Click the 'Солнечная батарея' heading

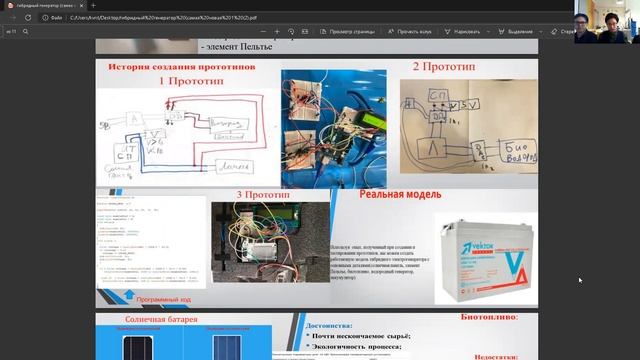[x=161, y=319]
